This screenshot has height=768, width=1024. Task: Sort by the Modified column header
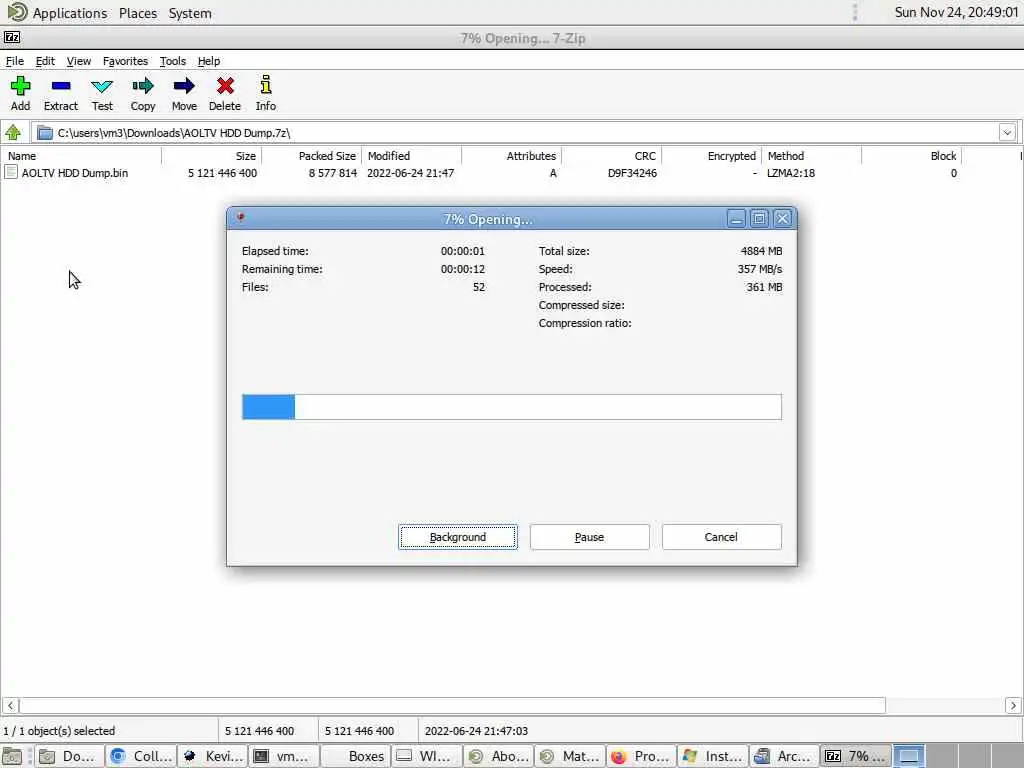pos(411,156)
